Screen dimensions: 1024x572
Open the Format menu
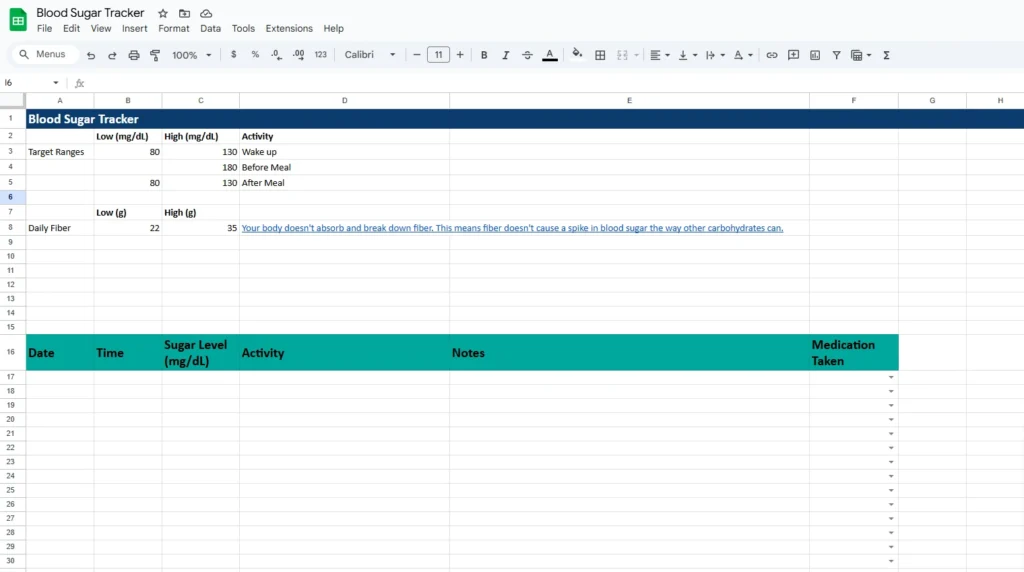coord(174,29)
